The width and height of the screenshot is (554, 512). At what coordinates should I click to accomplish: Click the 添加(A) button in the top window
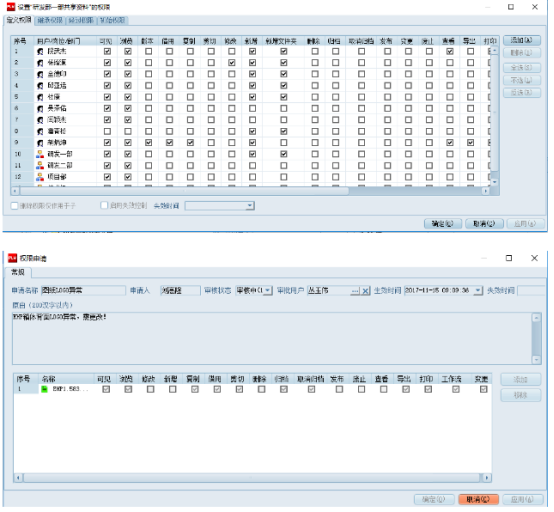[522, 40]
